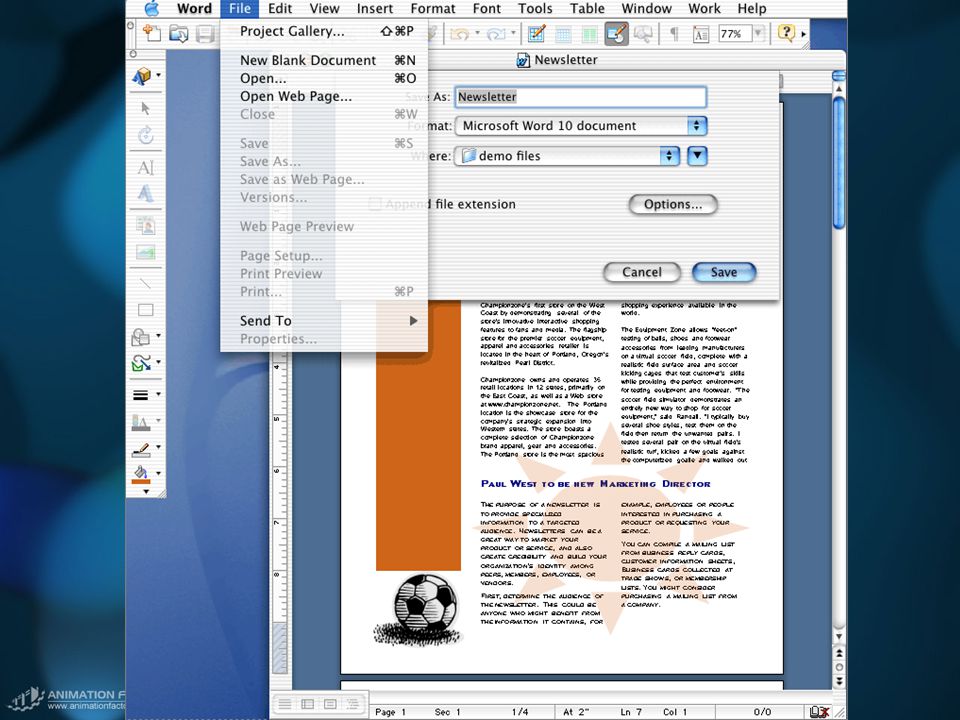This screenshot has width=960, height=720.
Task: Click the Office Assistant help icon
Action: point(786,32)
